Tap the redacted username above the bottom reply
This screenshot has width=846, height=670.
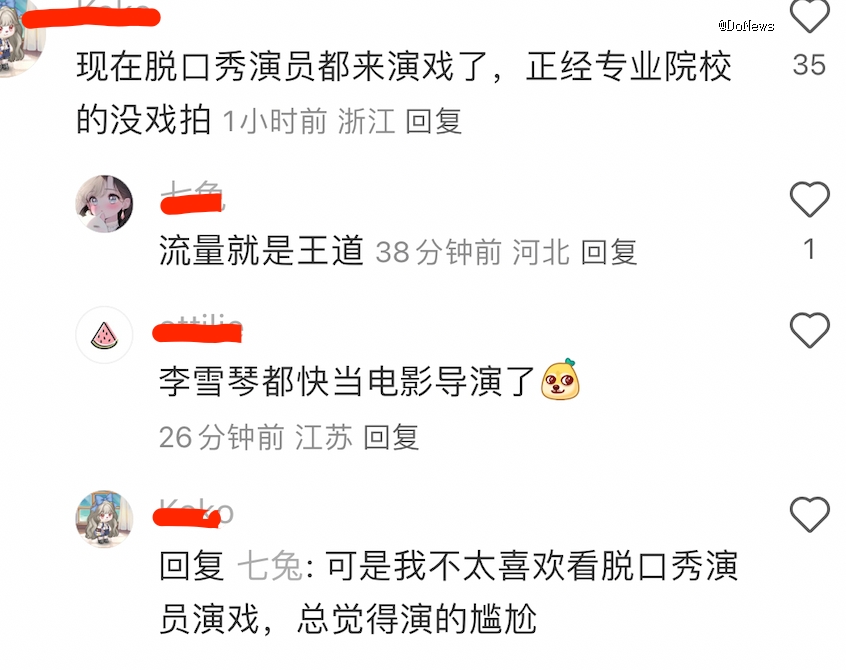point(194,514)
